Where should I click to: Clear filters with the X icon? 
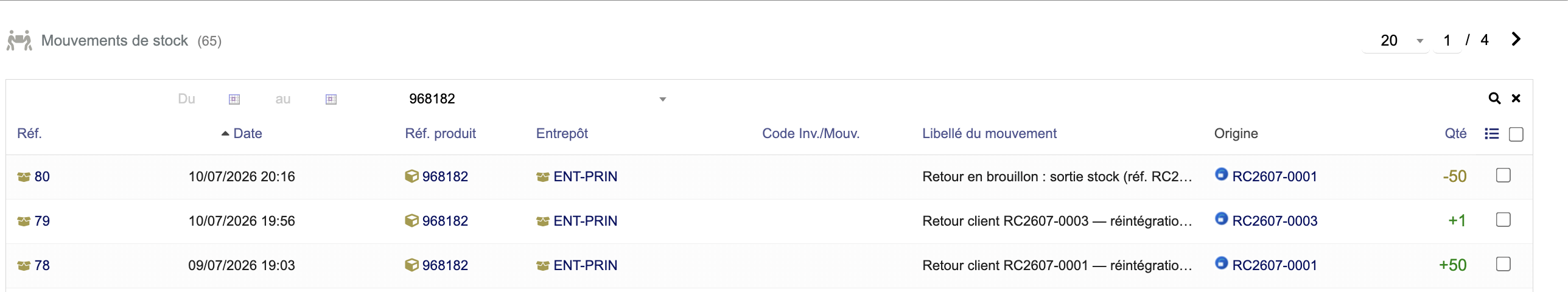1516,99
